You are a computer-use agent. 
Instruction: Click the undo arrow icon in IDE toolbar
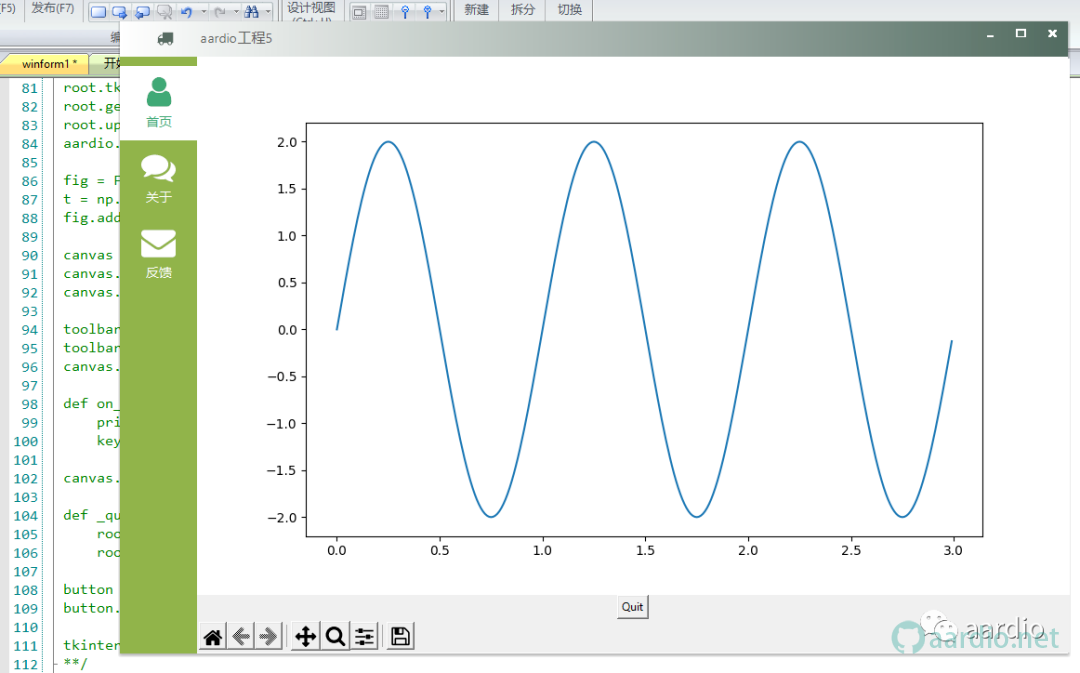pos(187,12)
